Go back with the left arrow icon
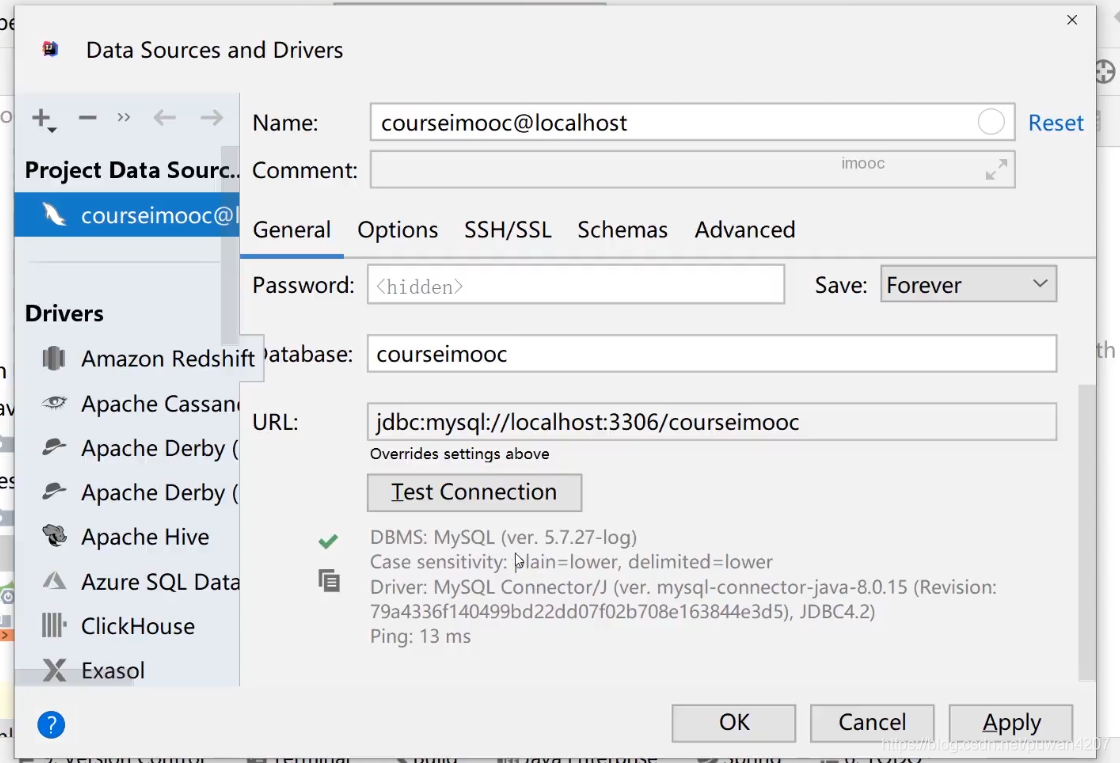Screen dimensions: 1120x763 (164, 117)
